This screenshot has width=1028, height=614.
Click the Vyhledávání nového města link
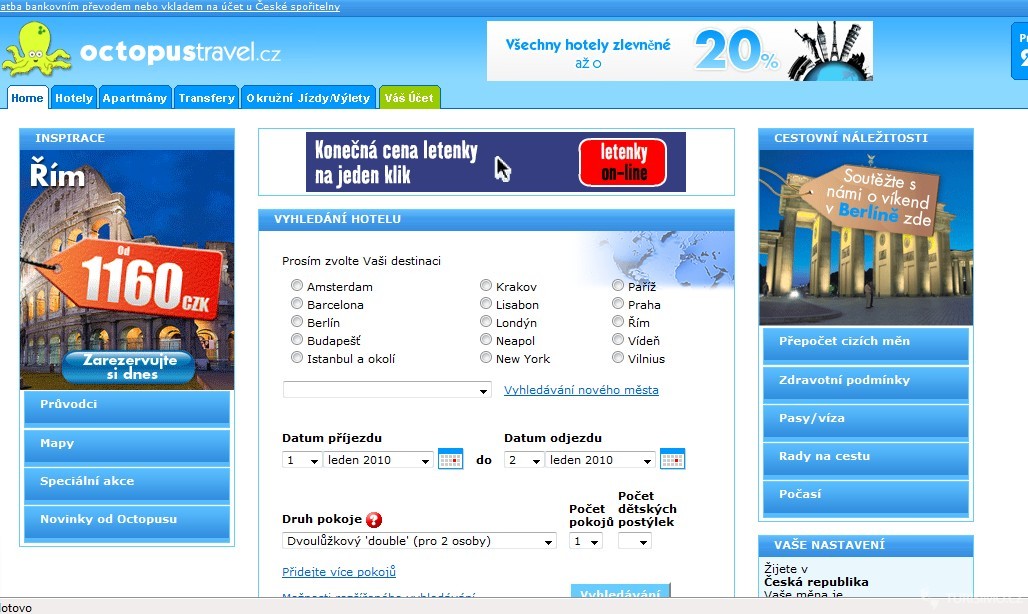point(582,390)
